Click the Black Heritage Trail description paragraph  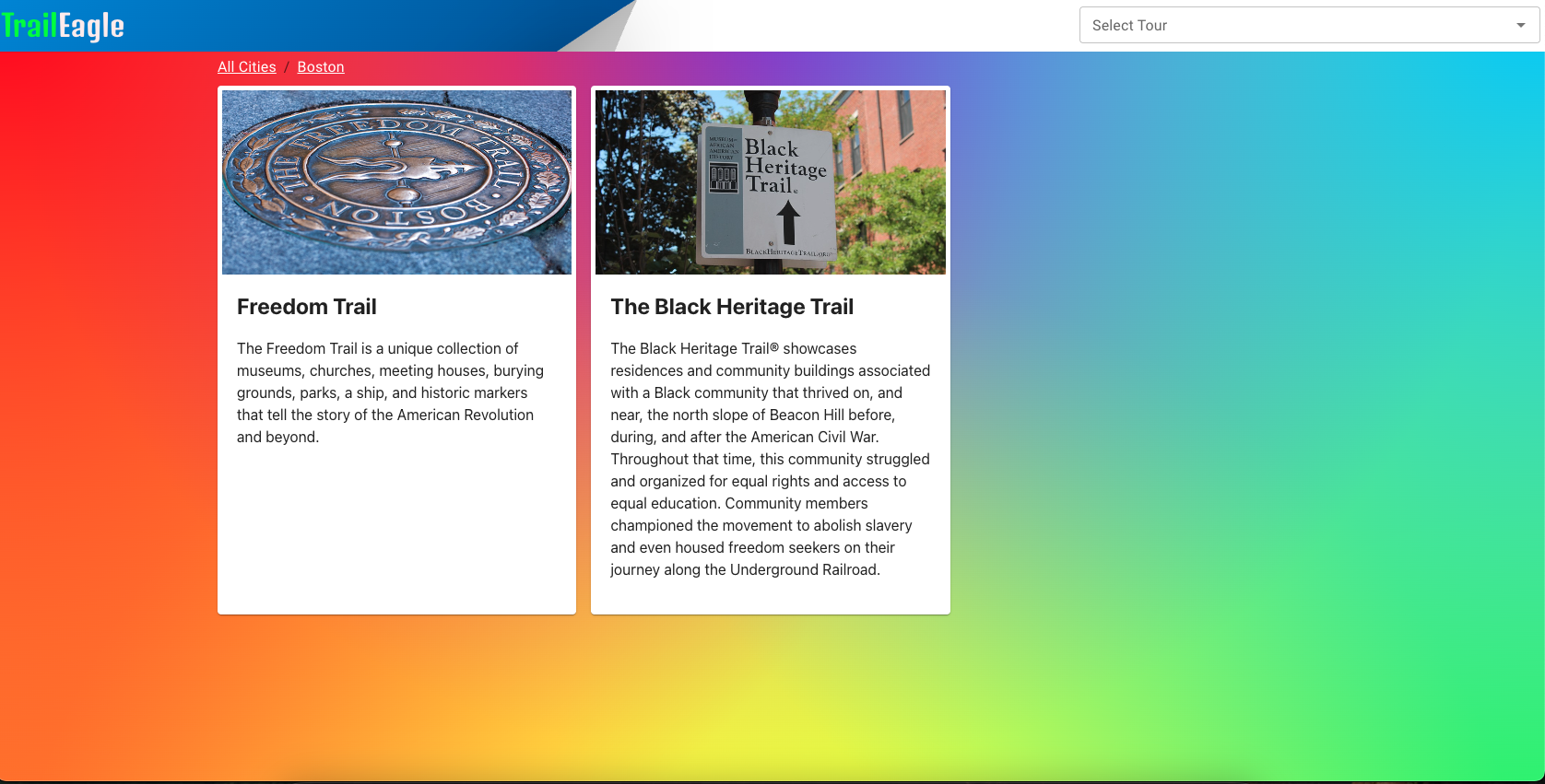(x=771, y=459)
